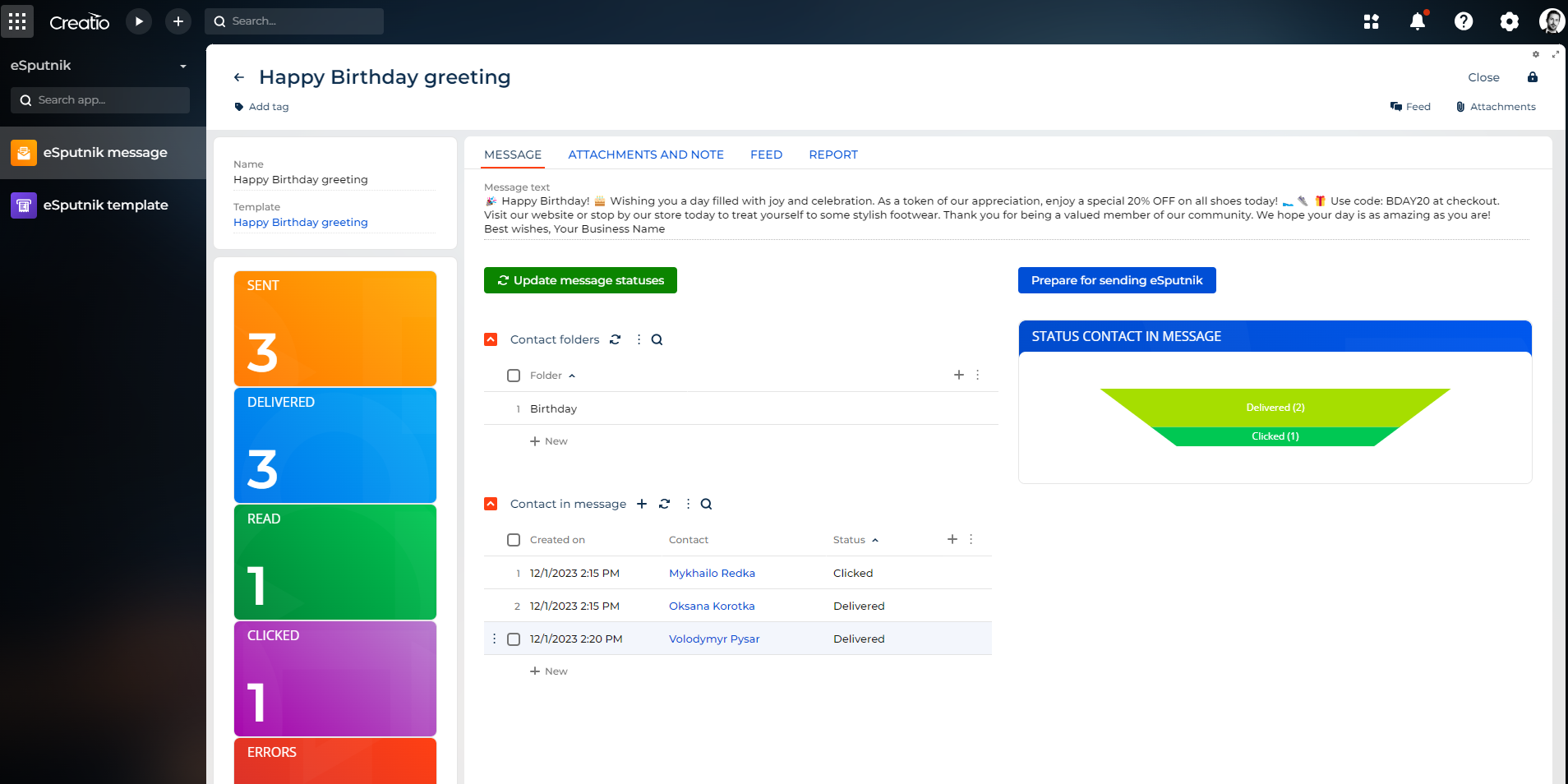This screenshot has width=1568, height=784.
Task: Search within Contact folders
Action: [x=657, y=339]
